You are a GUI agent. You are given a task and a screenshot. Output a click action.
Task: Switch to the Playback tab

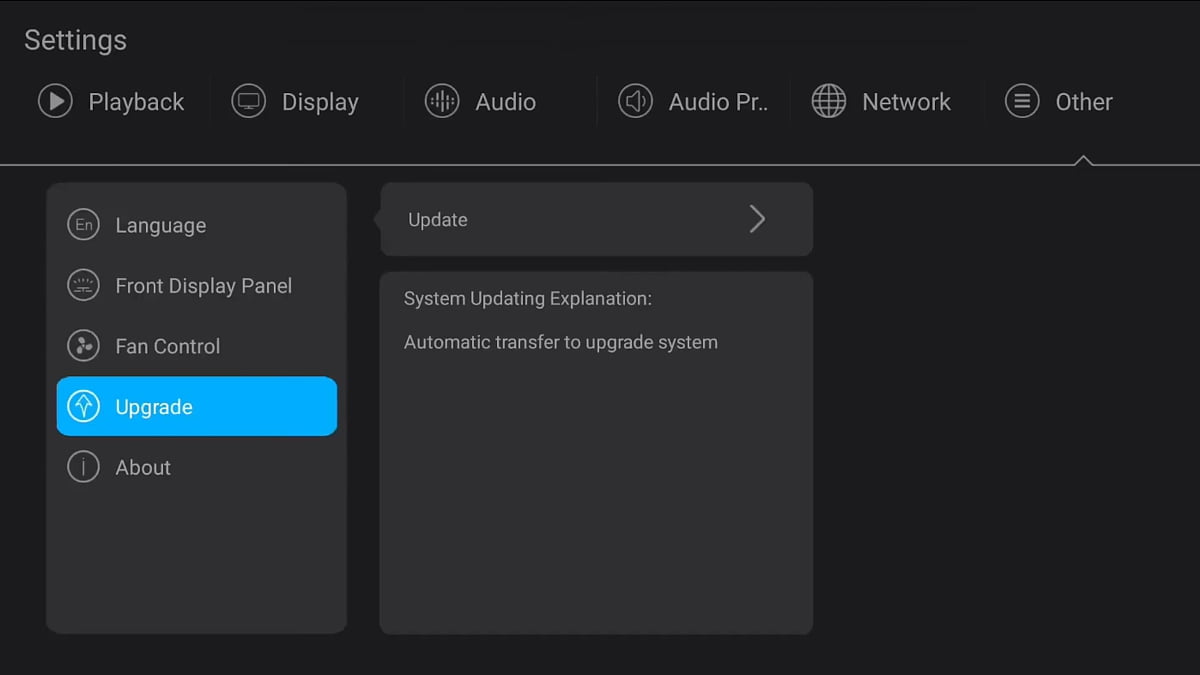point(136,102)
